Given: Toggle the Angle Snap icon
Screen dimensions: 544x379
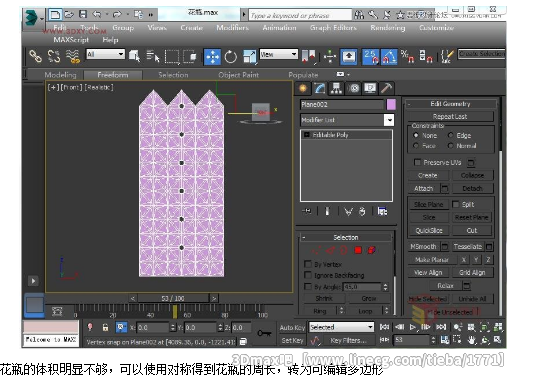Looking at the screenshot, I should point(389,57).
